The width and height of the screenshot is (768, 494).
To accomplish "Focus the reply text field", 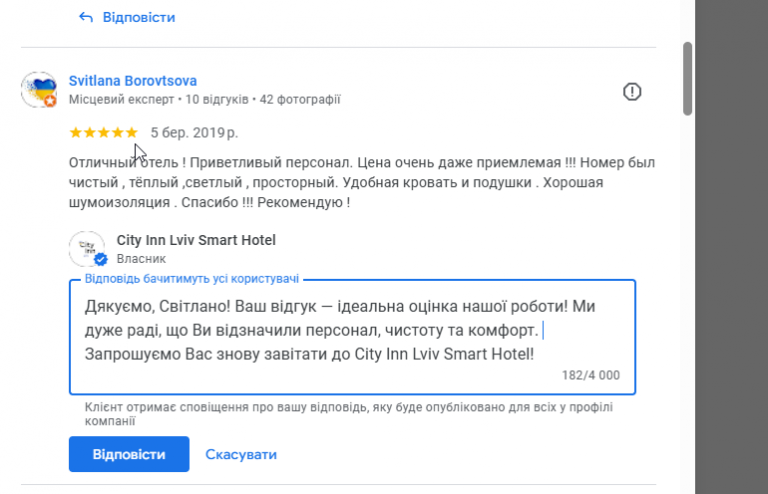I will point(350,330).
